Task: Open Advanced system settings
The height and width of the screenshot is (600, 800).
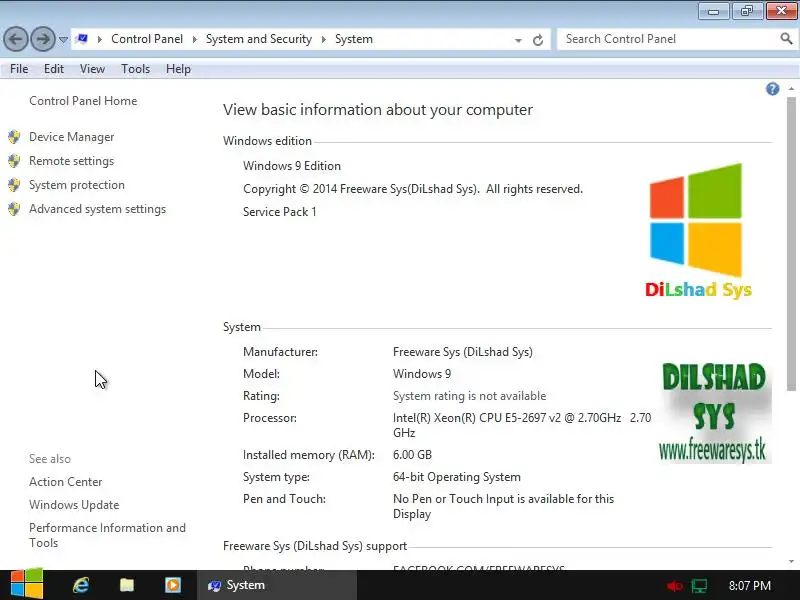Action: click(x=97, y=209)
